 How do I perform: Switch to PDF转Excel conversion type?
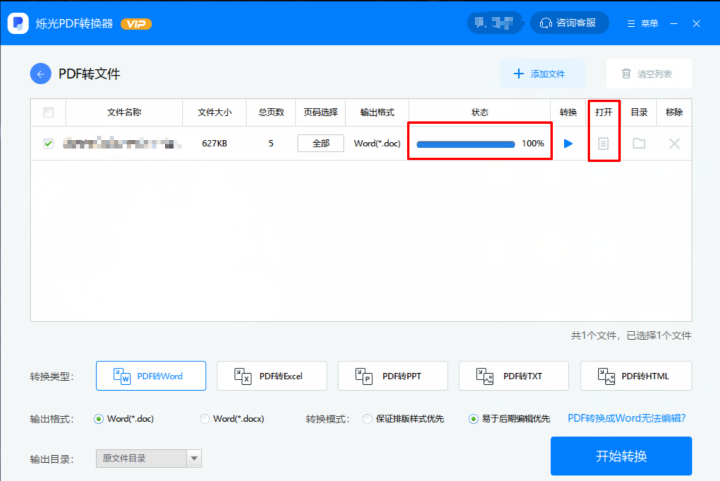(x=272, y=376)
